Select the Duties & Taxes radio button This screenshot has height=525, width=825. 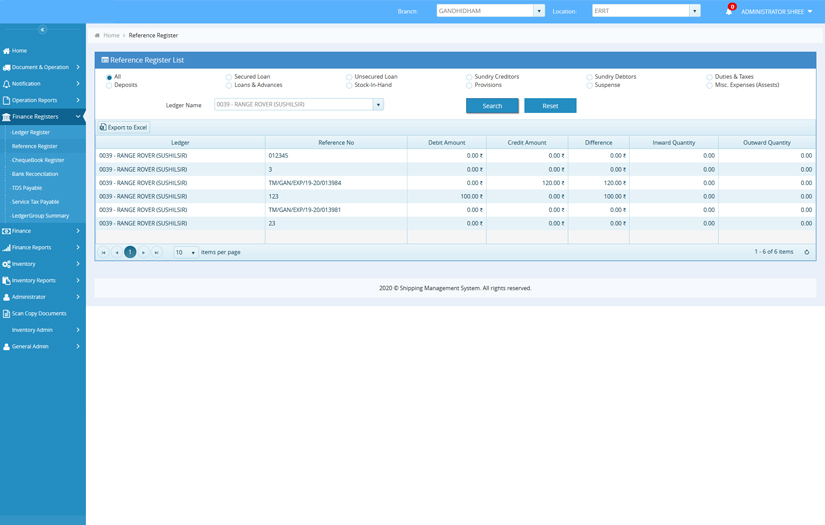709,77
